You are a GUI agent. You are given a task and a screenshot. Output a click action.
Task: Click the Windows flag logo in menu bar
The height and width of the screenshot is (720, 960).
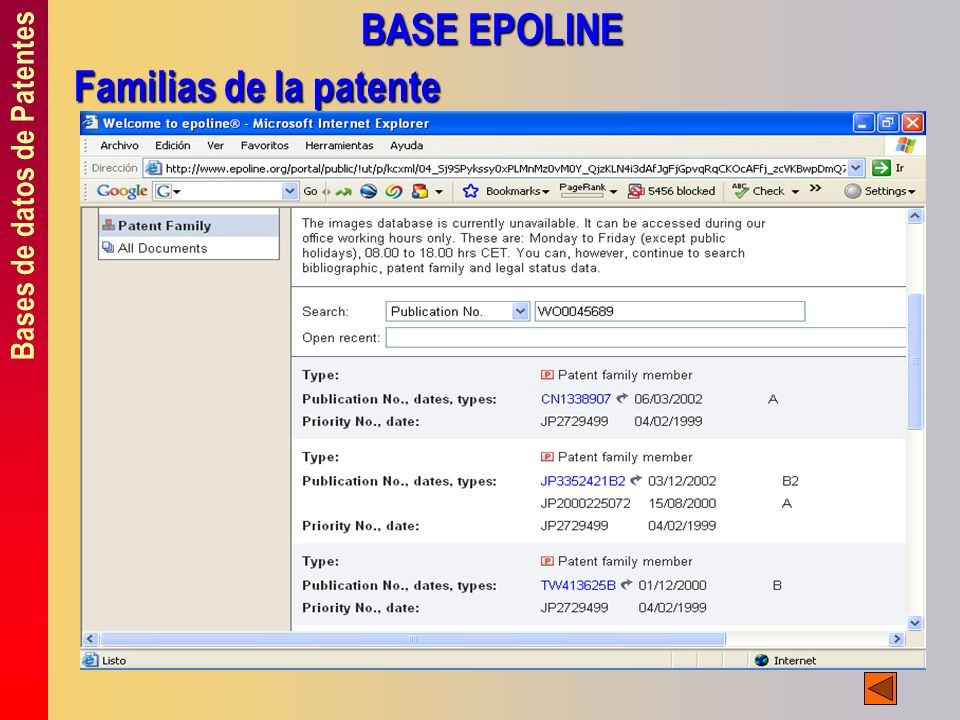pos(905,146)
